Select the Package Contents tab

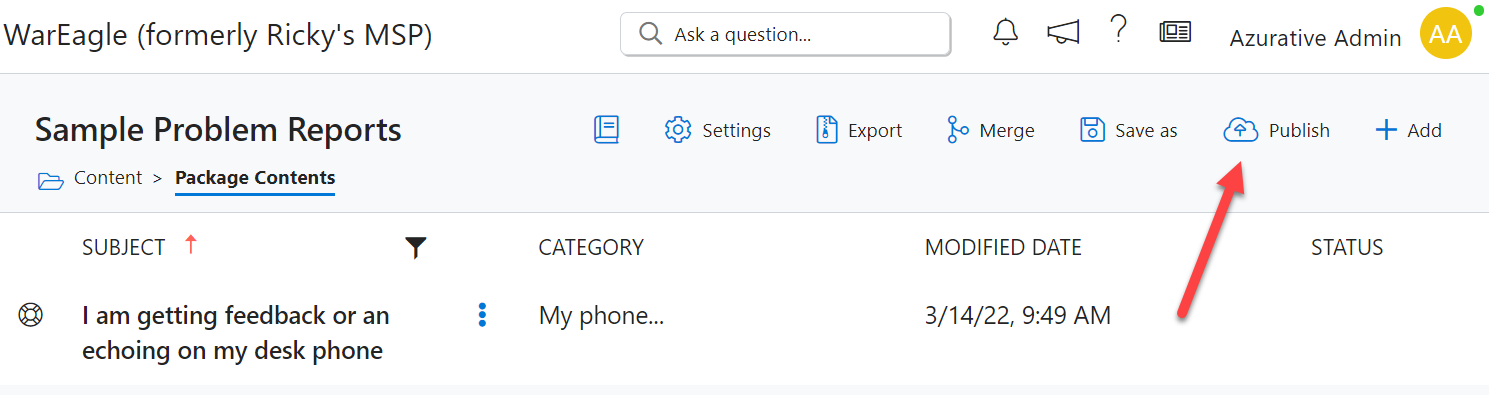[255, 178]
